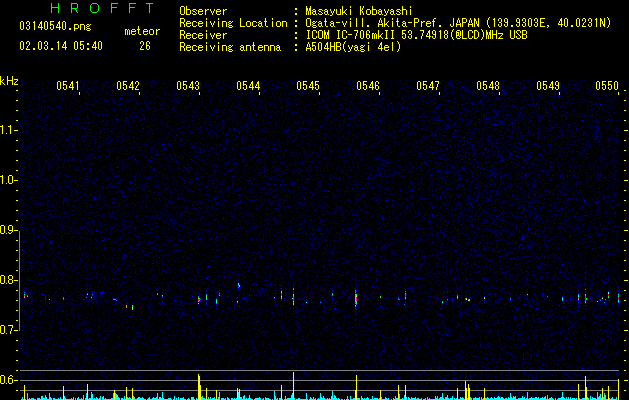Click the Receiver label
Image resolution: width=629 pixels, height=400 pixels.
[x=203, y=35]
